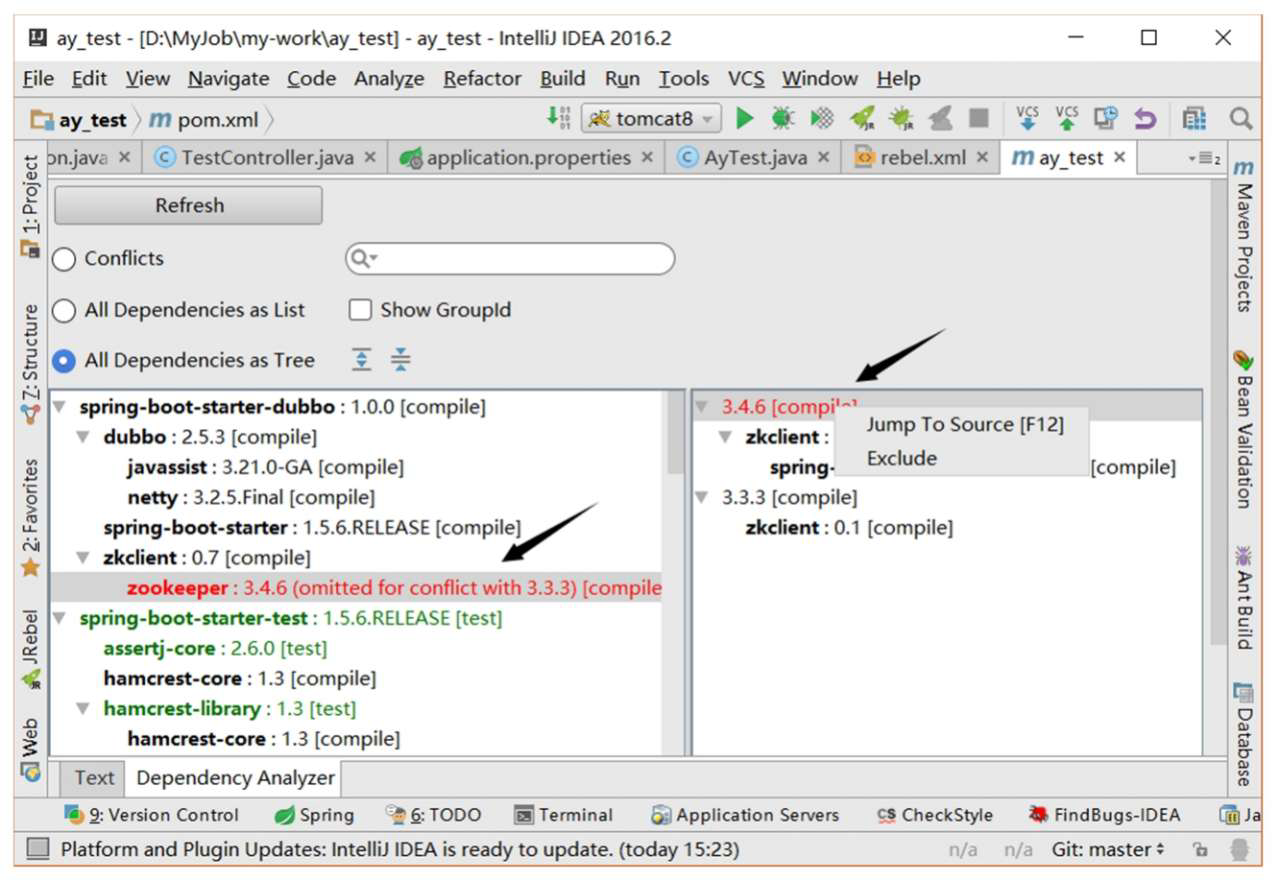Screen dimensions: 1280x881
Task: Open the Refactor menu
Action: [x=482, y=78]
